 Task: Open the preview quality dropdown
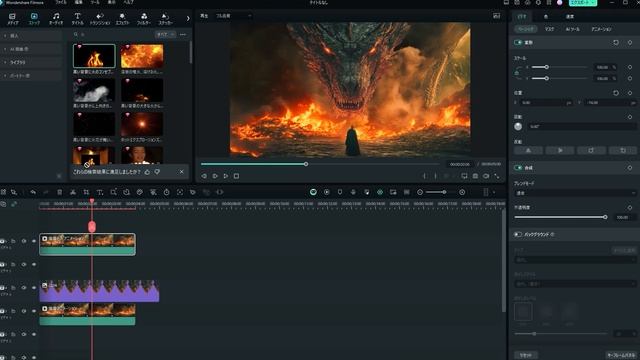(x=233, y=16)
